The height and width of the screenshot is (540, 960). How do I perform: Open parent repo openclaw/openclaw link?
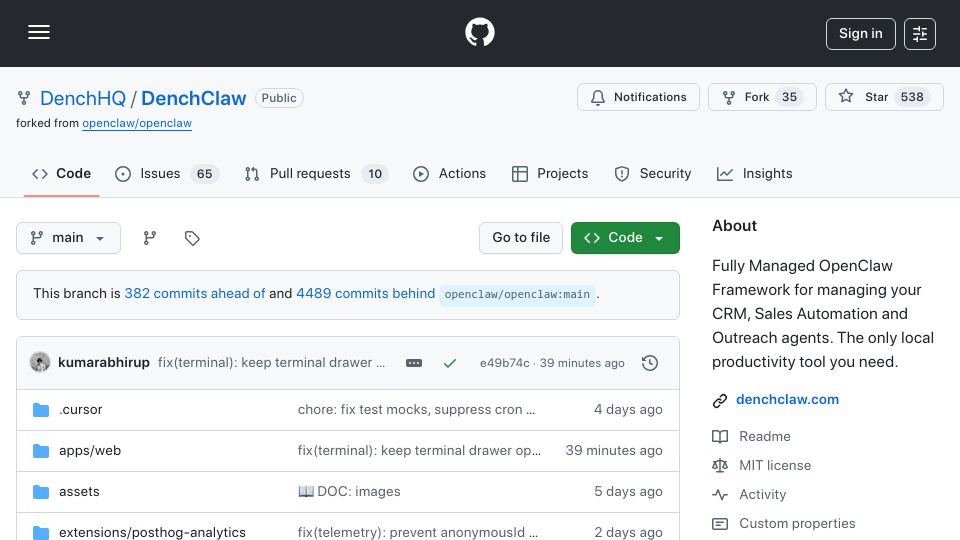137,123
